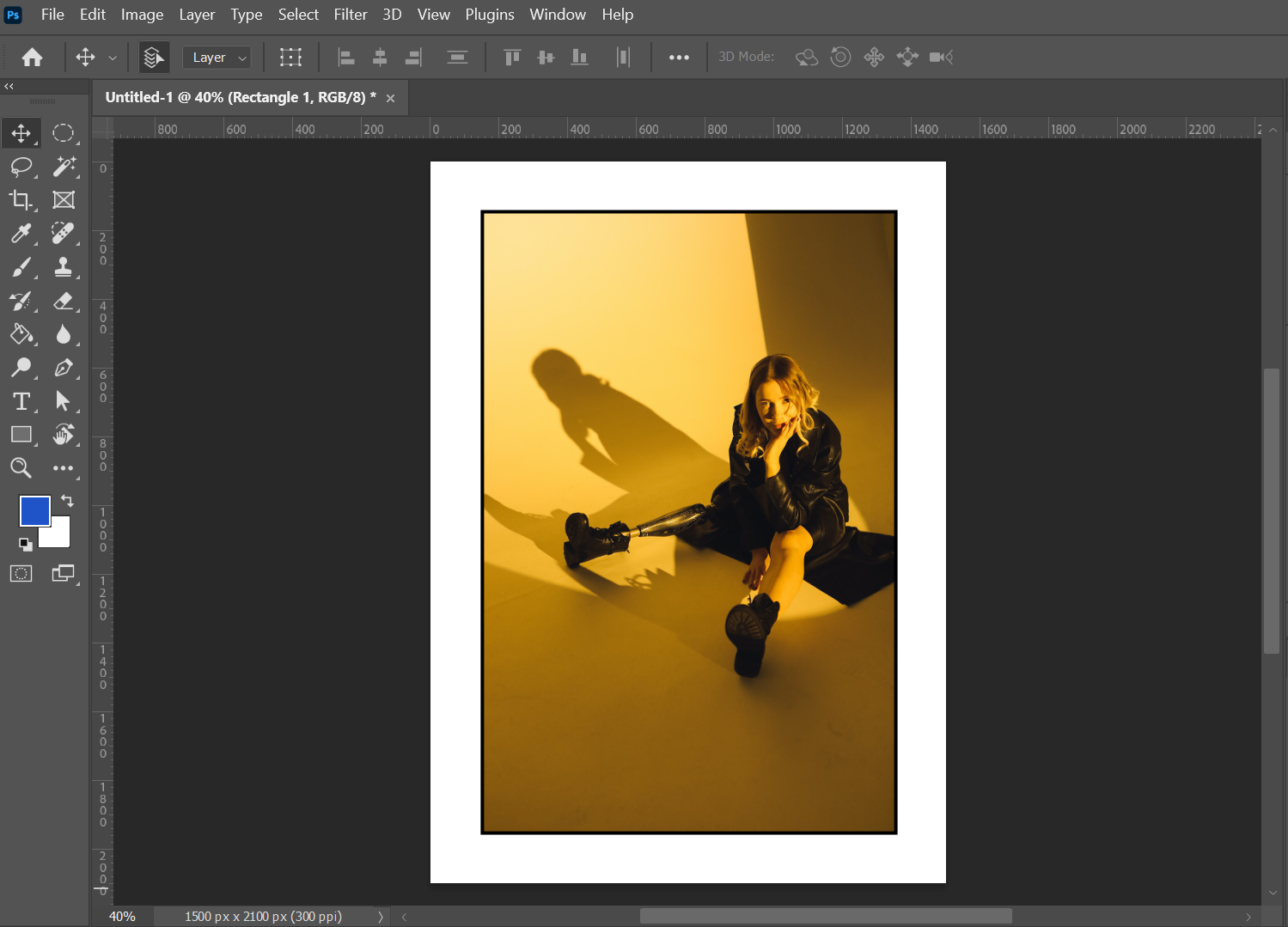Select the Eraser tool
The width and height of the screenshot is (1288, 927).
pyautogui.click(x=64, y=301)
